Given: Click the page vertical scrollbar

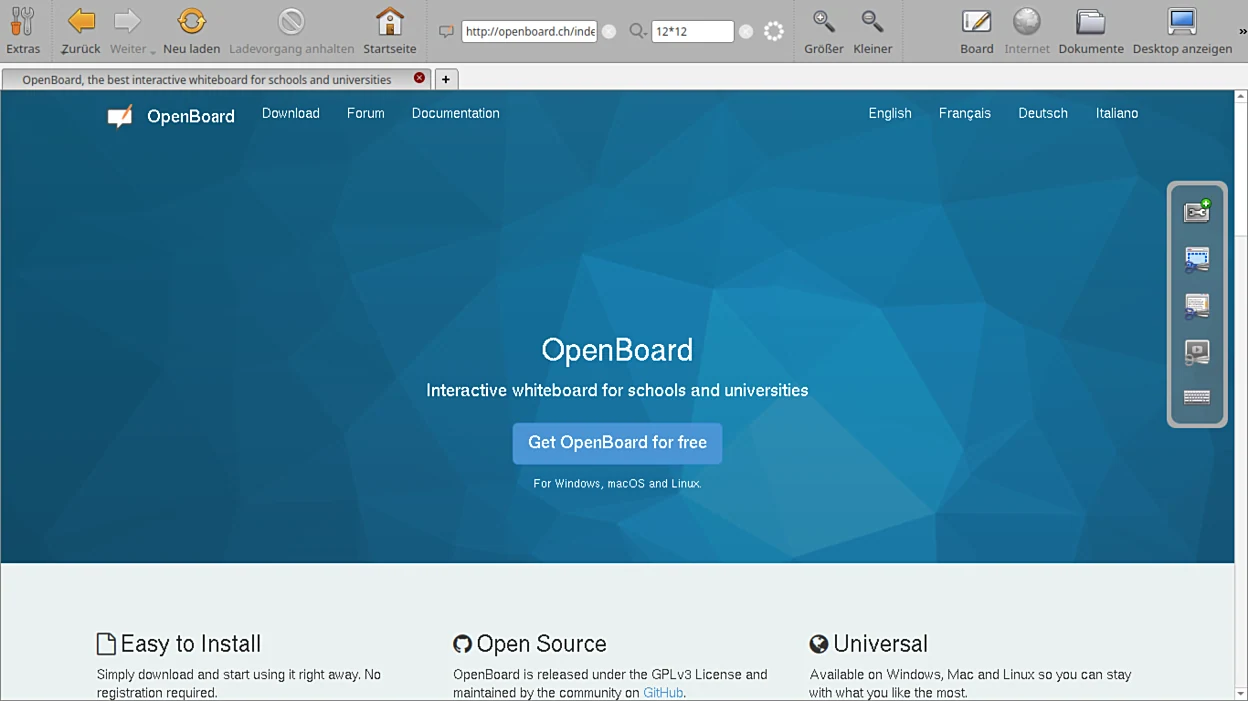Looking at the screenshot, I should point(1241,395).
